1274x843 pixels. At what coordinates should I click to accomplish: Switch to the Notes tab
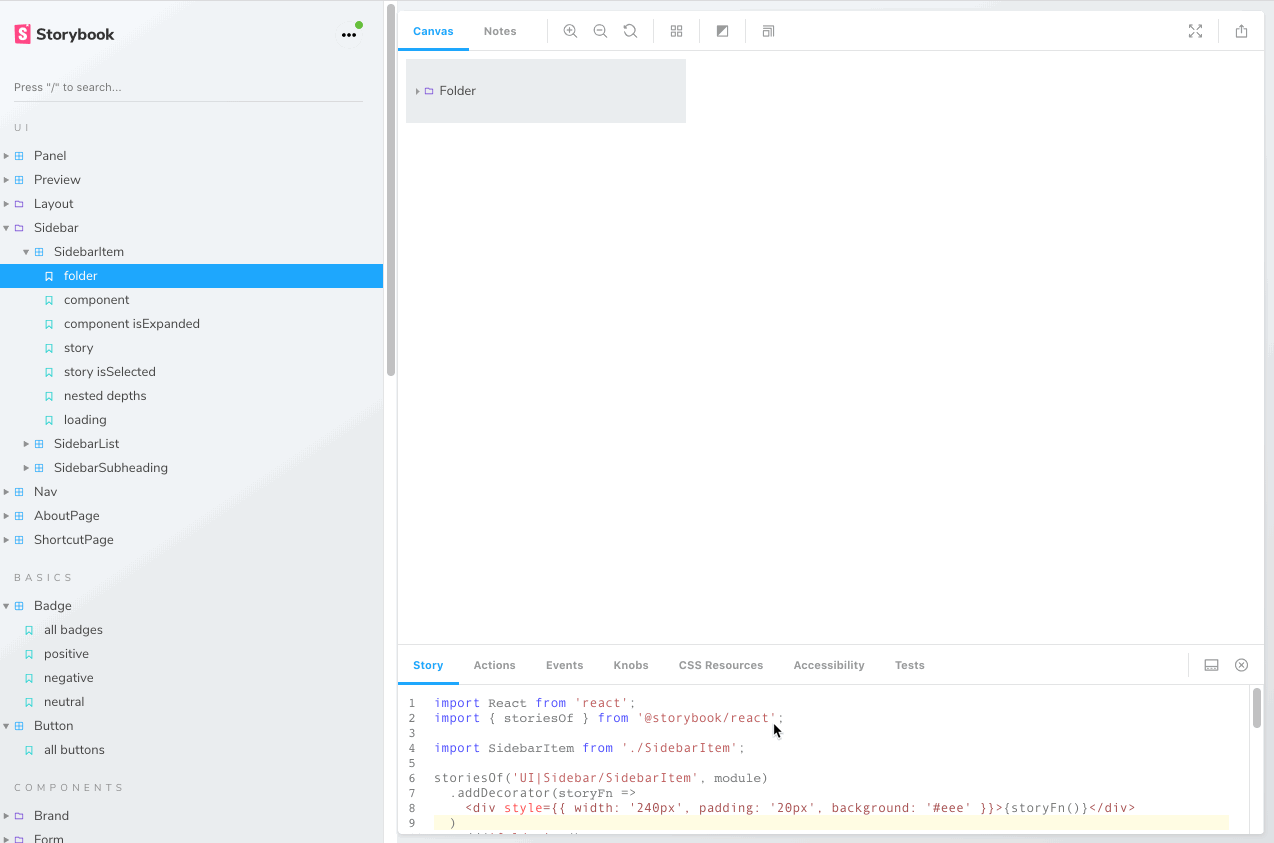point(500,31)
